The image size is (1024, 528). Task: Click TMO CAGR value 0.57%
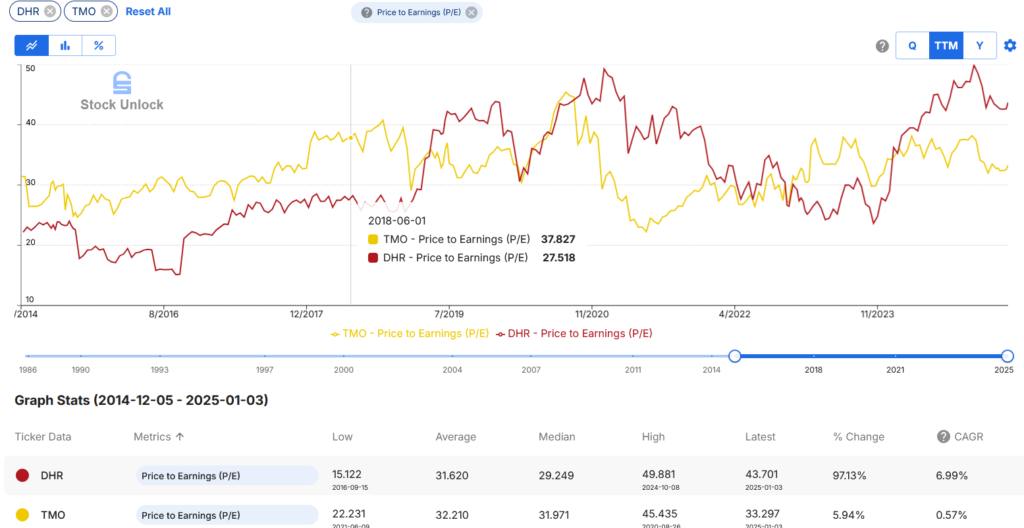pos(952,515)
